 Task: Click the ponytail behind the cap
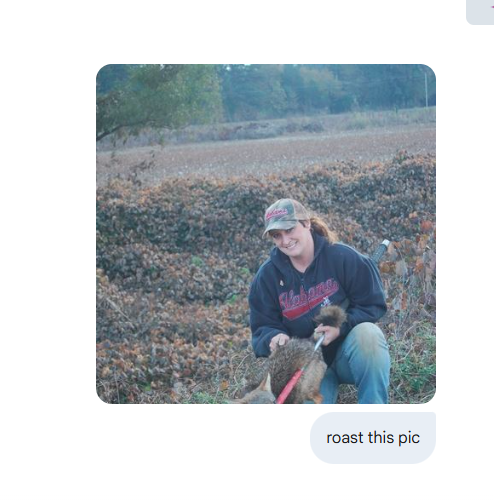pyautogui.click(x=321, y=228)
